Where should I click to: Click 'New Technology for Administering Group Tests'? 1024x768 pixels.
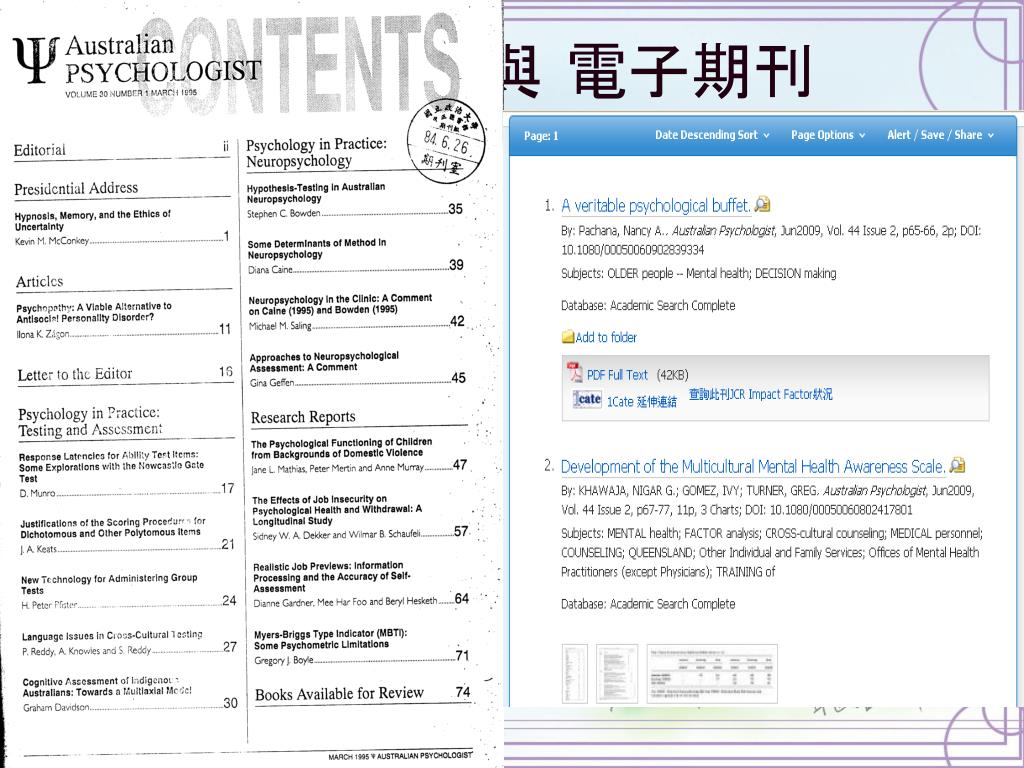point(109,584)
